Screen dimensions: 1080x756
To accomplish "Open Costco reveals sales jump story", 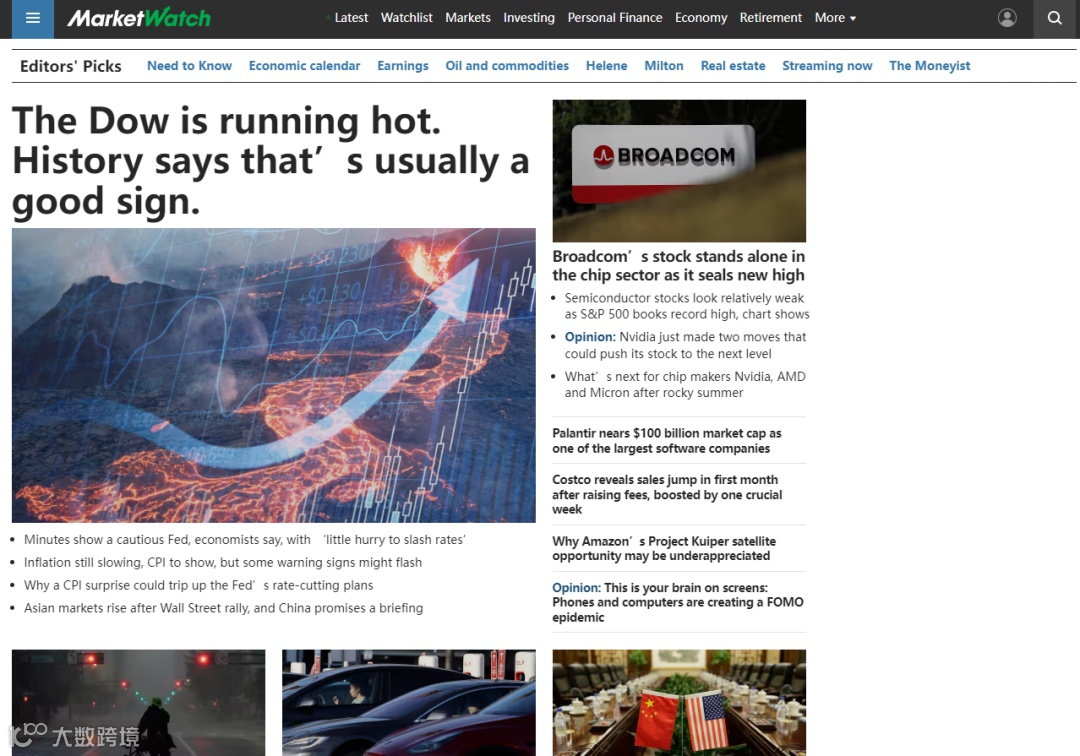I will point(667,494).
